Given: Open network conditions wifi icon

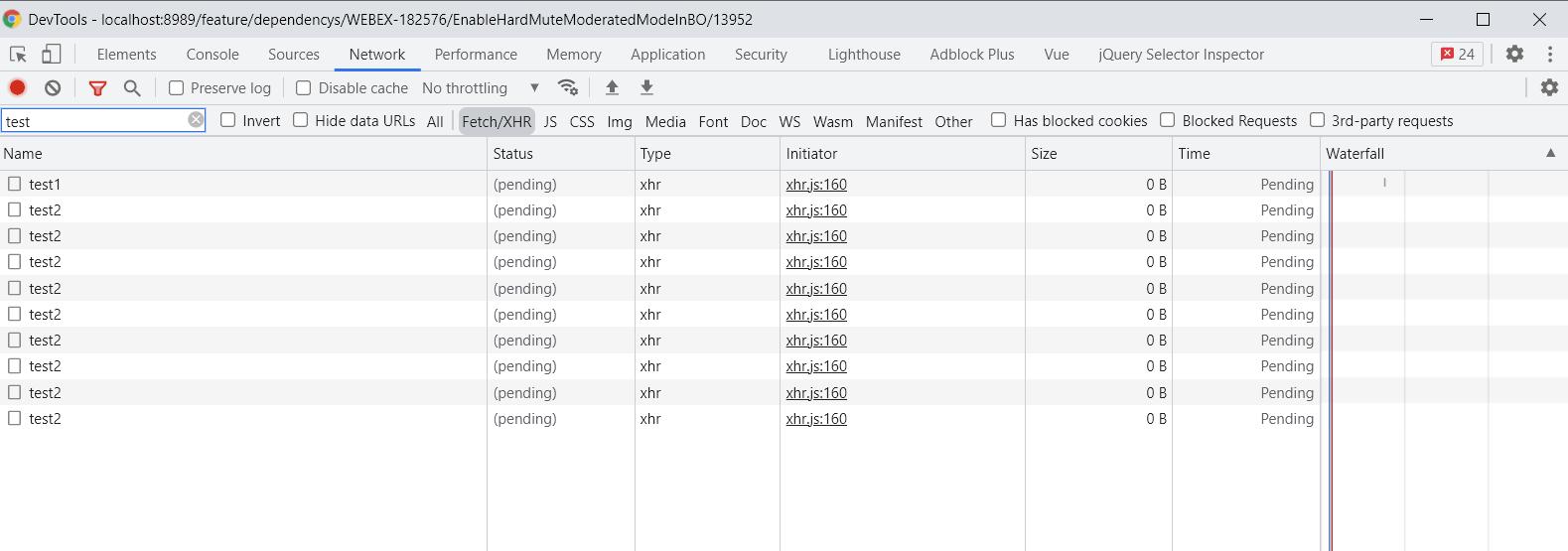Looking at the screenshot, I should (x=568, y=87).
